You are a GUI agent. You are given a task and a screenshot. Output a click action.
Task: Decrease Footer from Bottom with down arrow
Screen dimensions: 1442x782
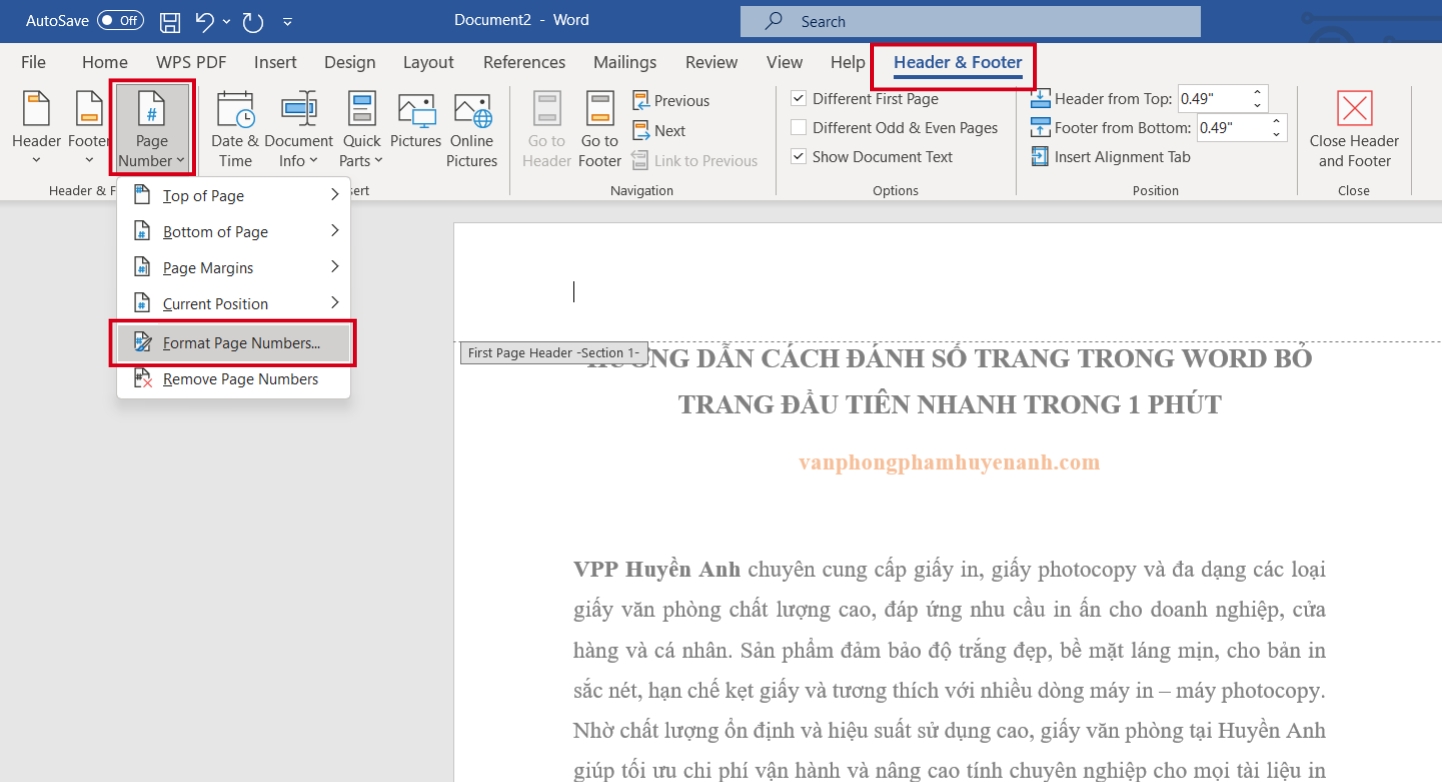click(1276, 134)
